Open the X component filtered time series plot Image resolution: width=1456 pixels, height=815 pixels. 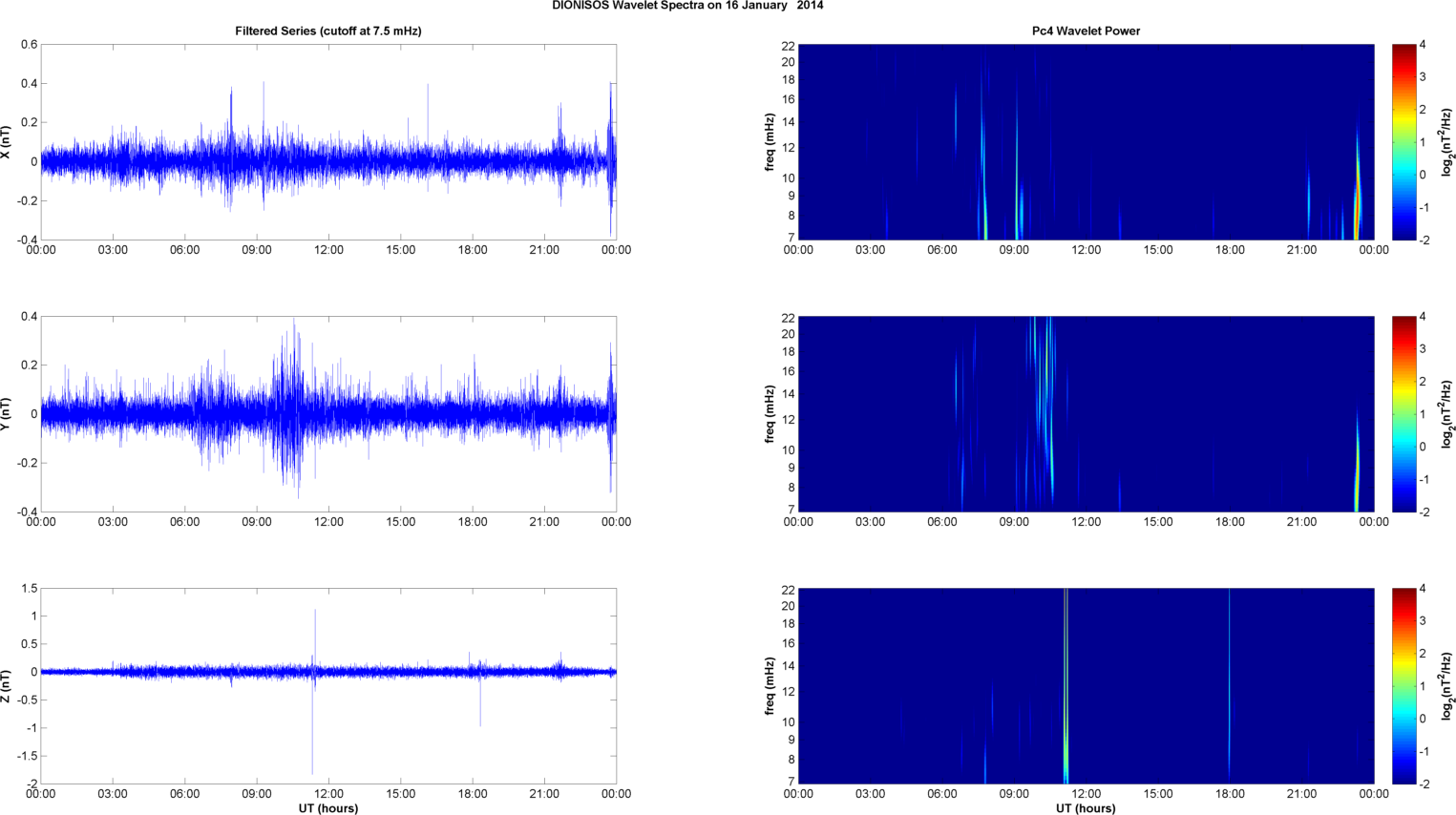tap(328, 142)
